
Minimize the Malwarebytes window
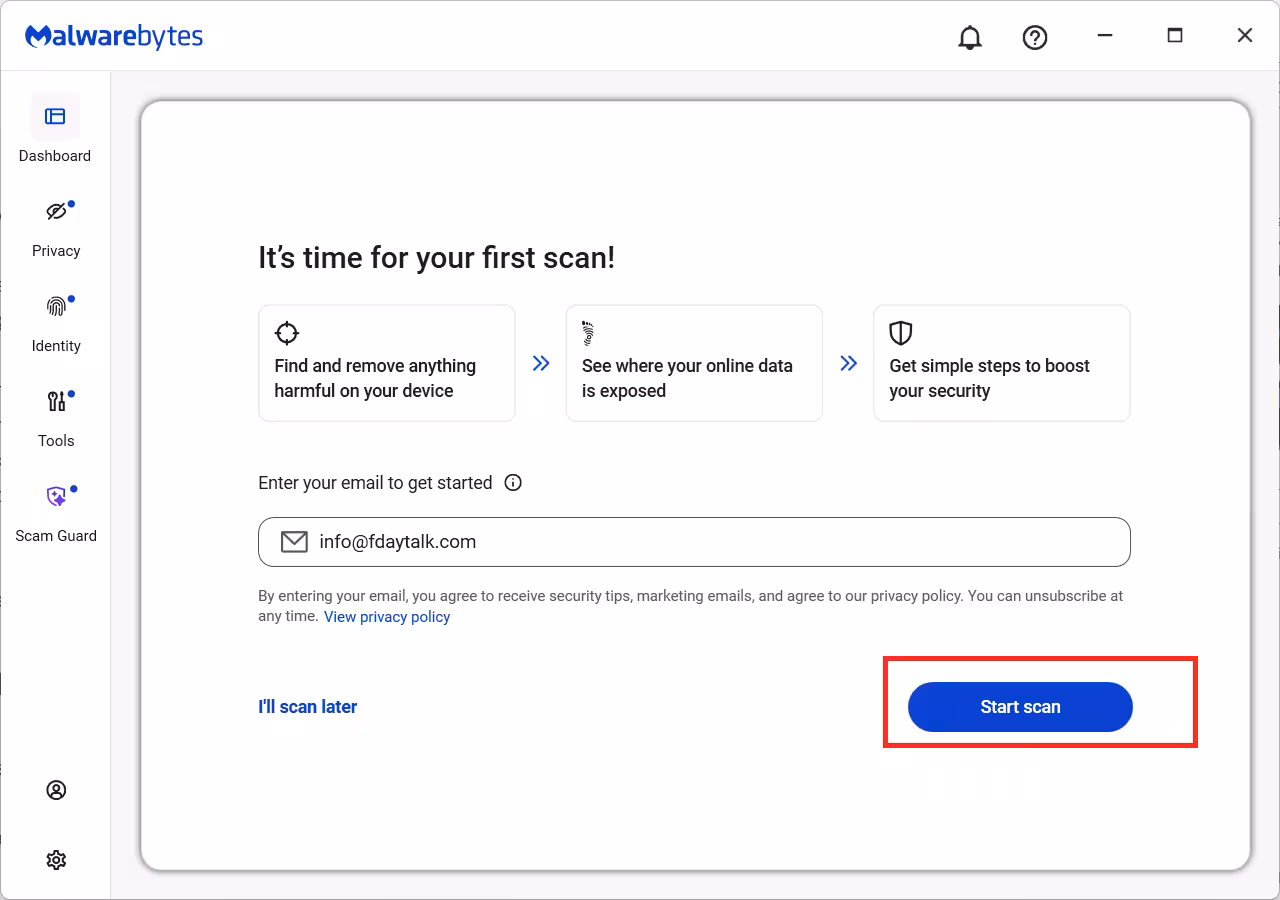pos(1105,36)
